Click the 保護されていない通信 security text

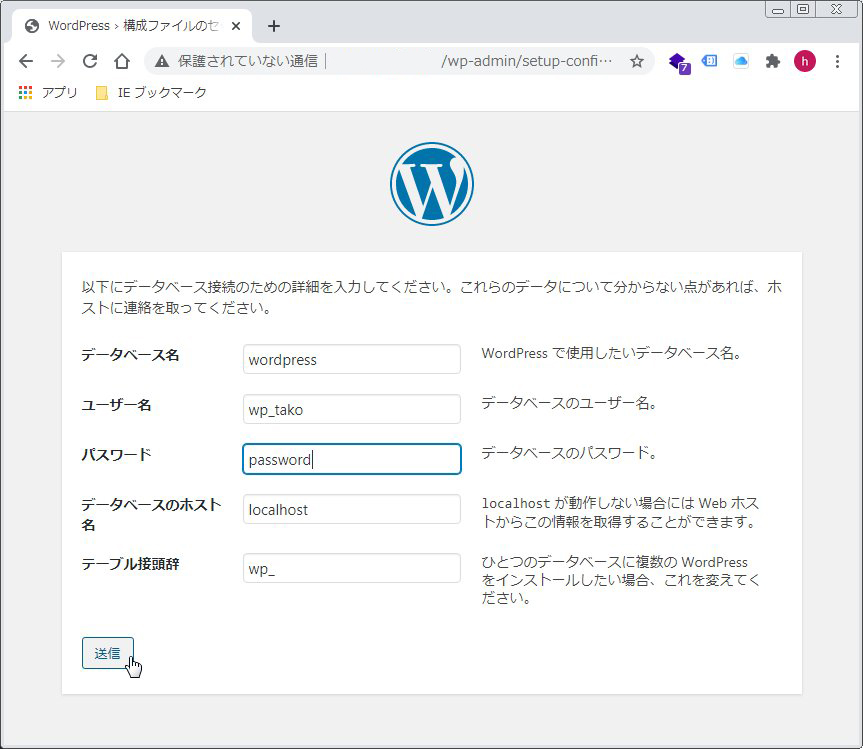click(248, 61)
